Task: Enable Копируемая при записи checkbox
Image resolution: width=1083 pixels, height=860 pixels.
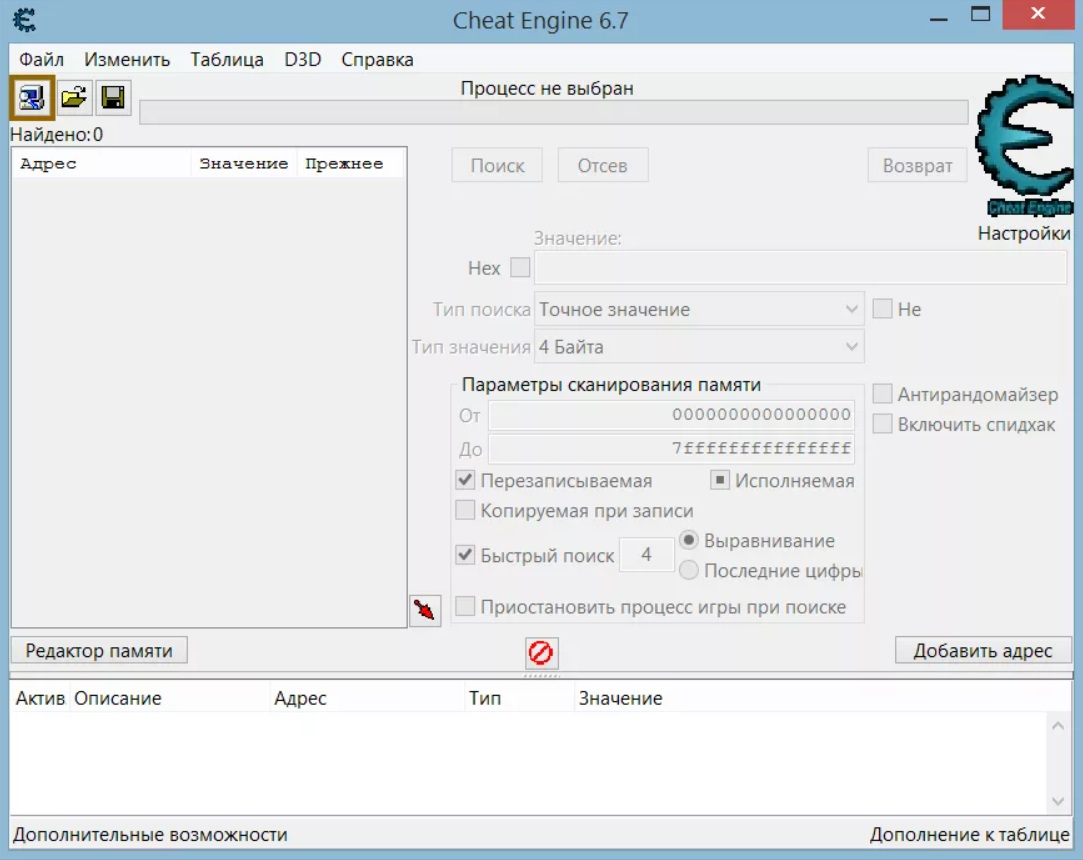Action: tap(466, 510)
